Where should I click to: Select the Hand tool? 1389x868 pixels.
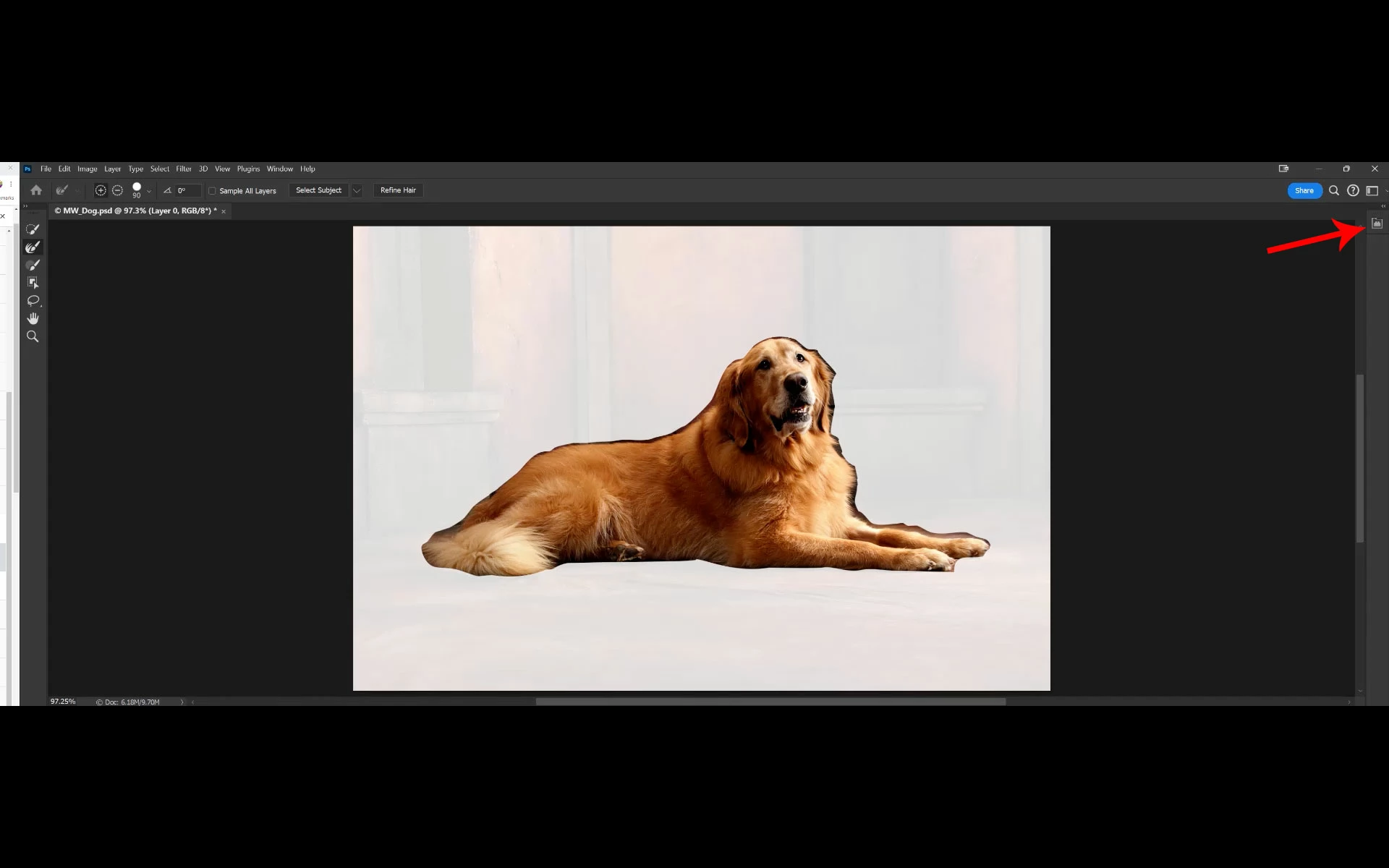coord(33,318)
